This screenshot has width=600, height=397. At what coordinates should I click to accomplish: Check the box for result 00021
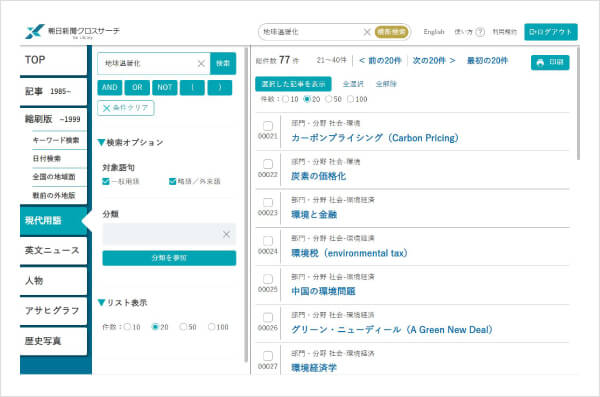(x=268, y=126)
